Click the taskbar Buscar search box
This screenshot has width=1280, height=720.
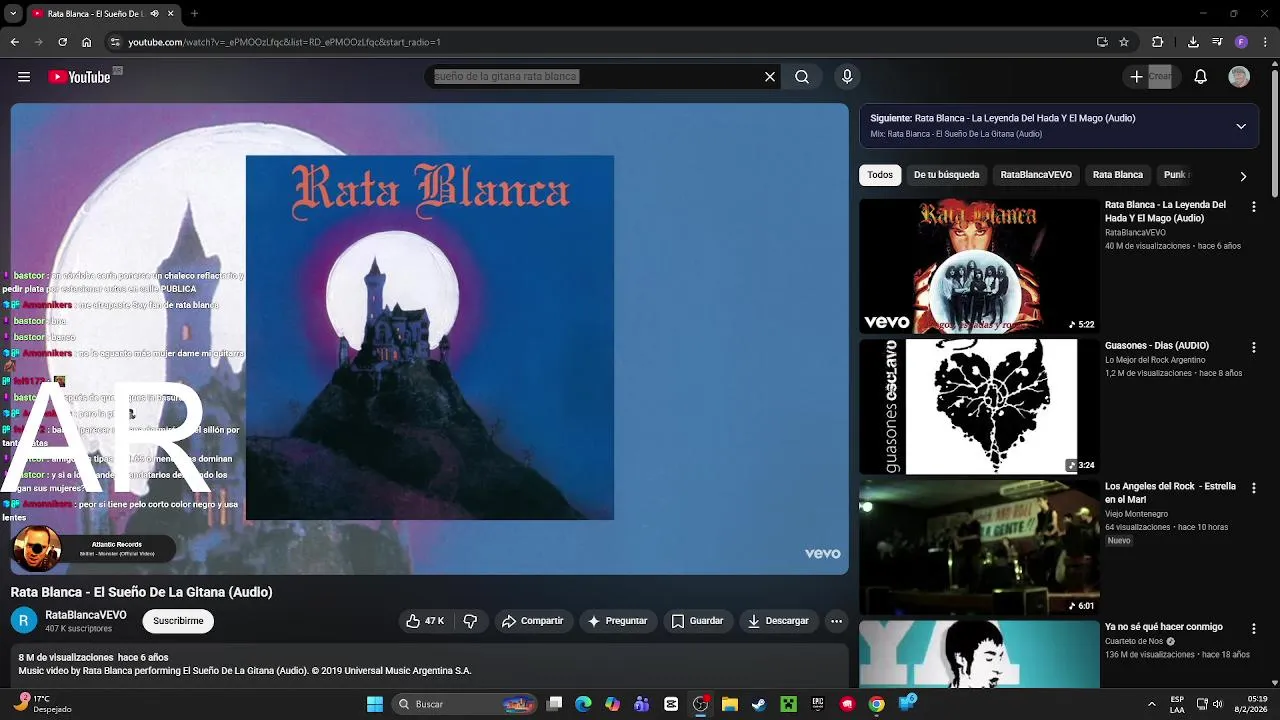(466, 704)
